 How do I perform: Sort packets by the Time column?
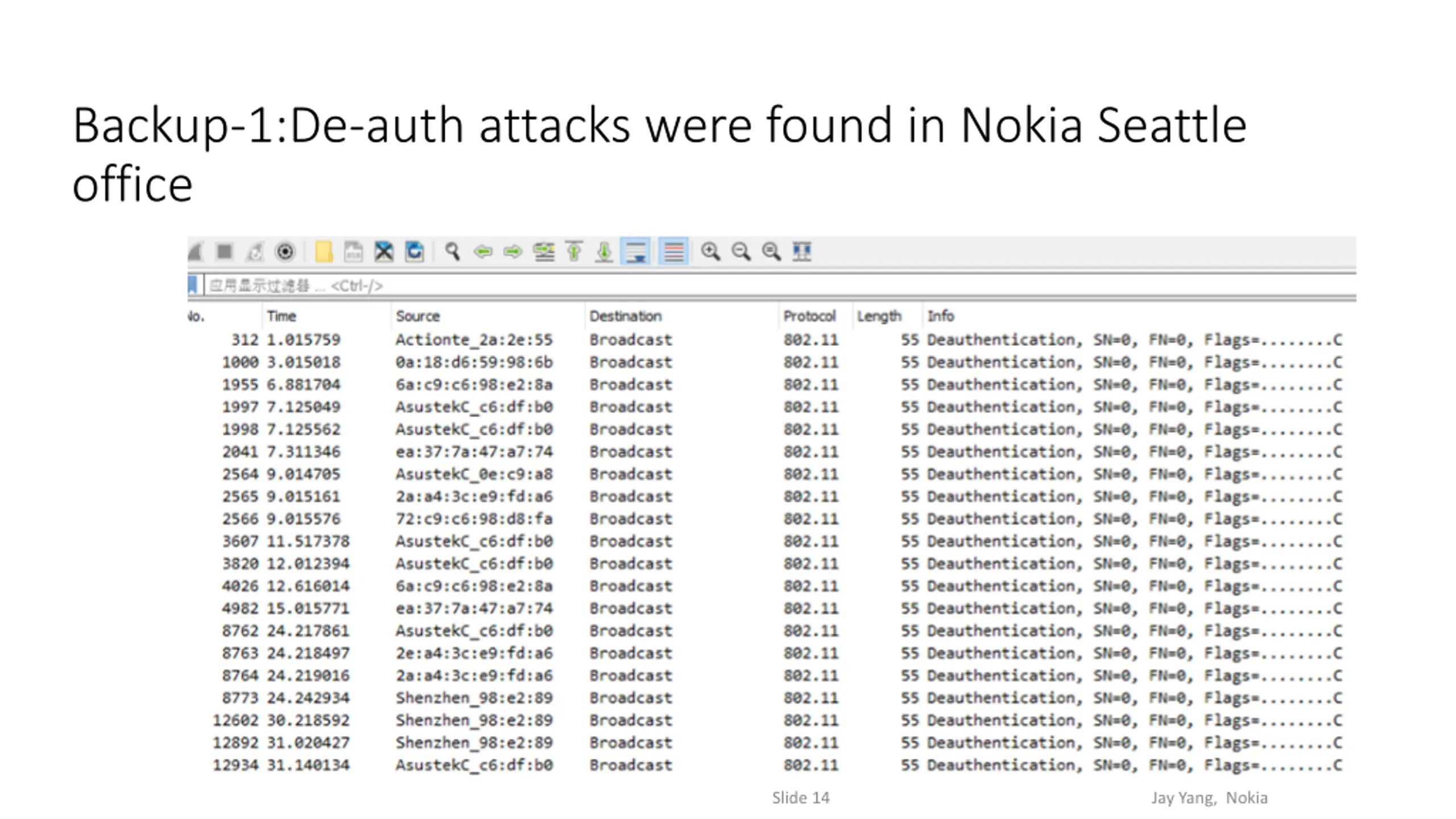coord(326,316)
